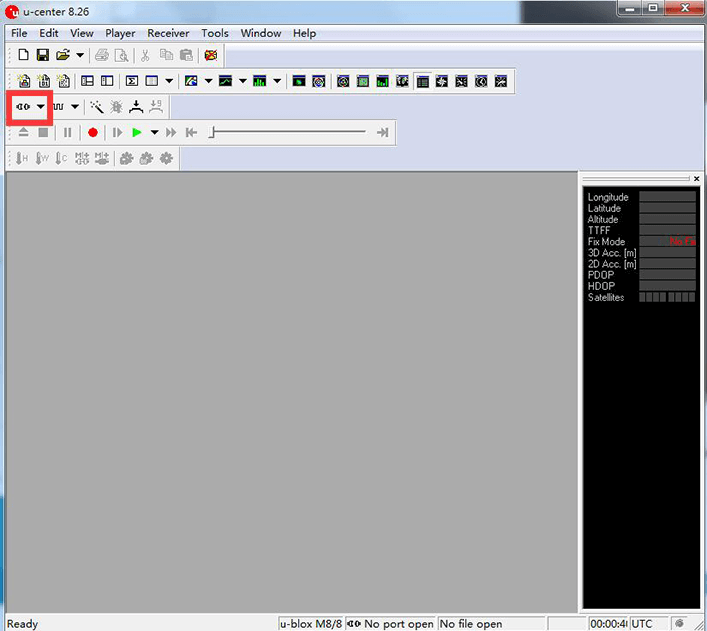The height and width of the screenshot is (631, 707).
Task: Click the port connect plug icon
Action: [23, 107]
